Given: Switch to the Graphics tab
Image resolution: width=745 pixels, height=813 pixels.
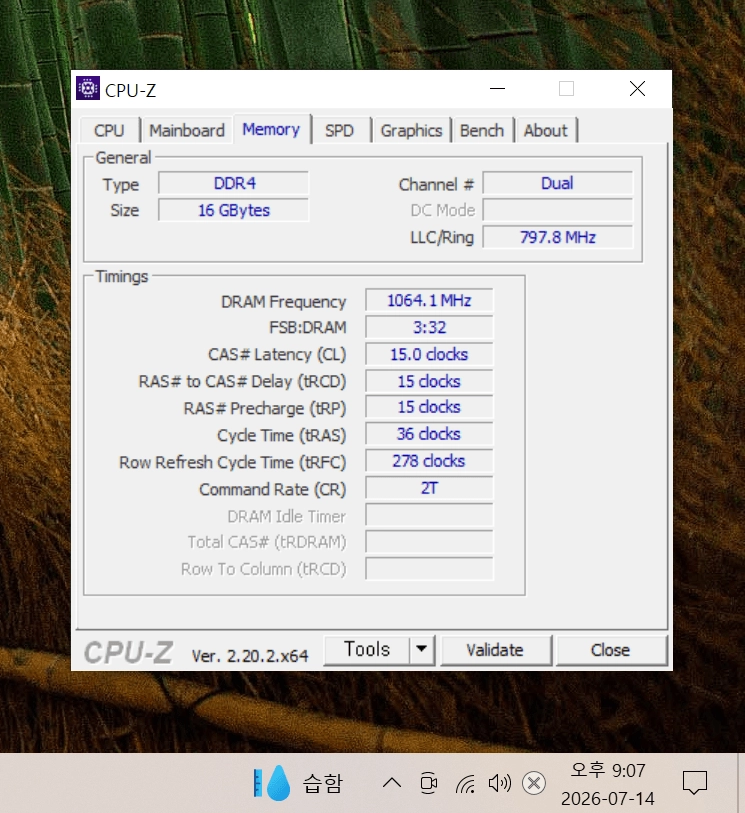Looking at the screenshot, I should tap(412, 130).
